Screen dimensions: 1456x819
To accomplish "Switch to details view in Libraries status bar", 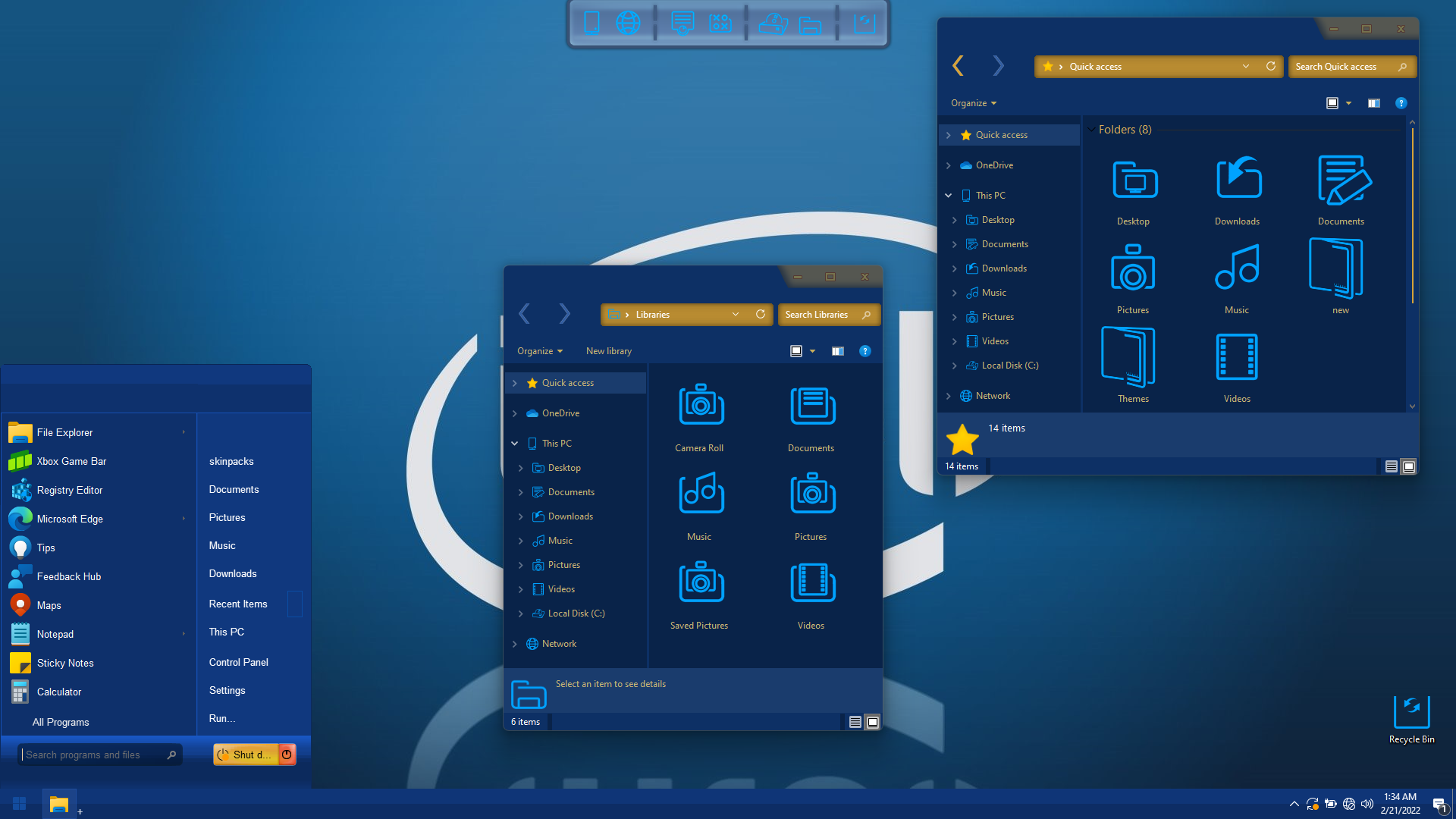I will [x=855, y=722].
